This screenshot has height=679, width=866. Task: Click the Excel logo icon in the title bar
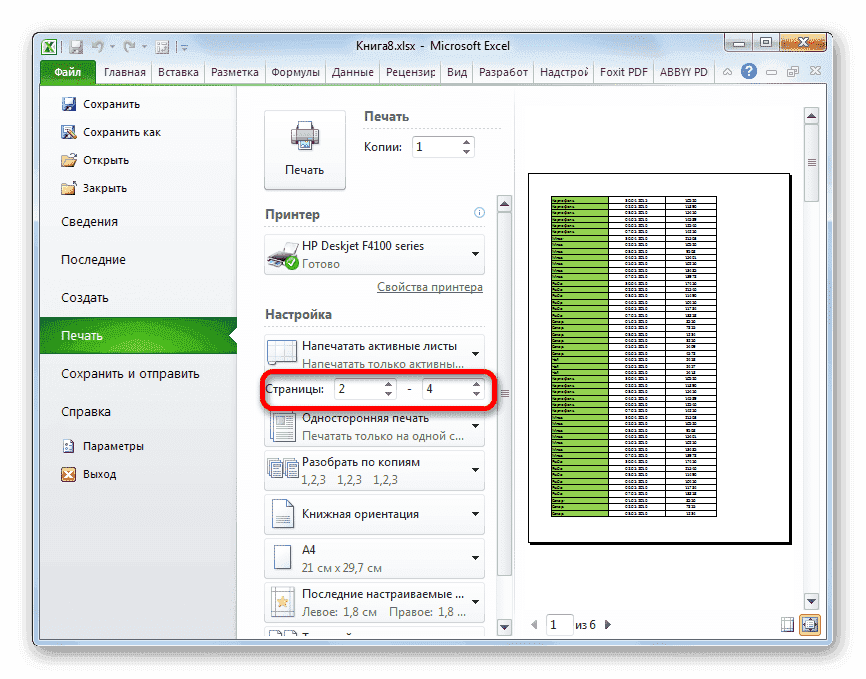[x=49, y=46]
